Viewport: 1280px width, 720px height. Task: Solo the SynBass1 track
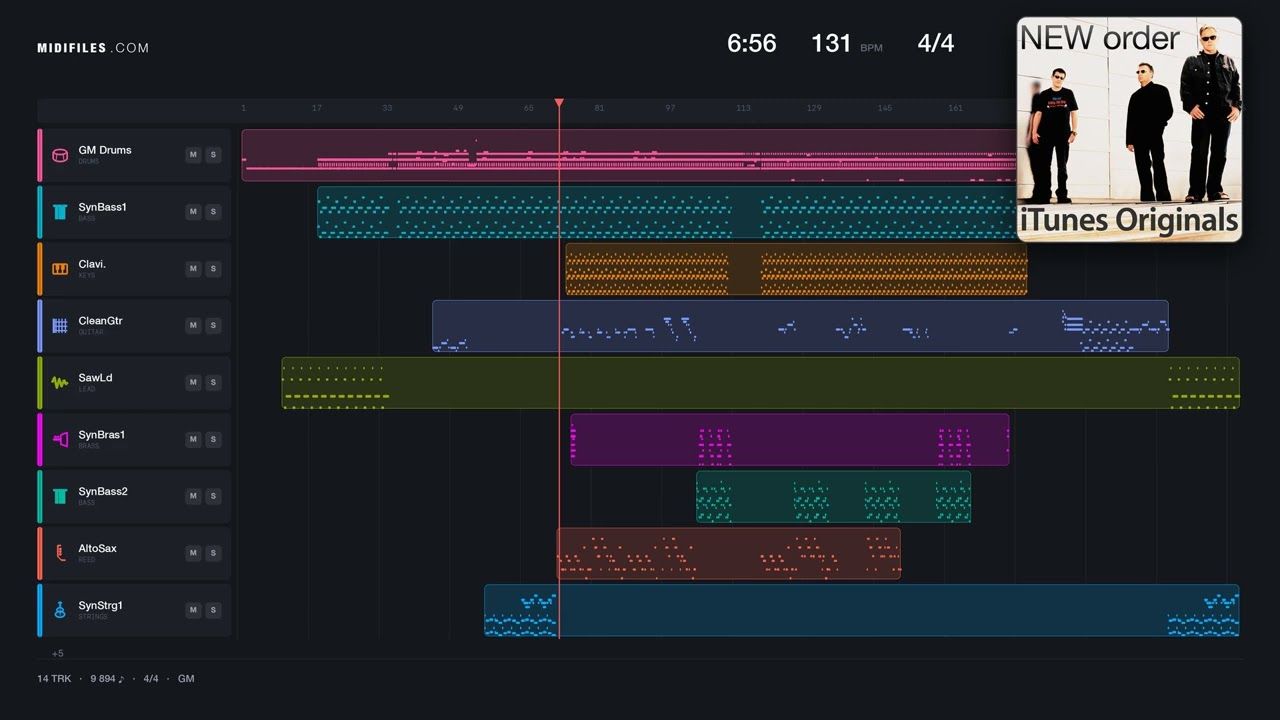[213, 212]
